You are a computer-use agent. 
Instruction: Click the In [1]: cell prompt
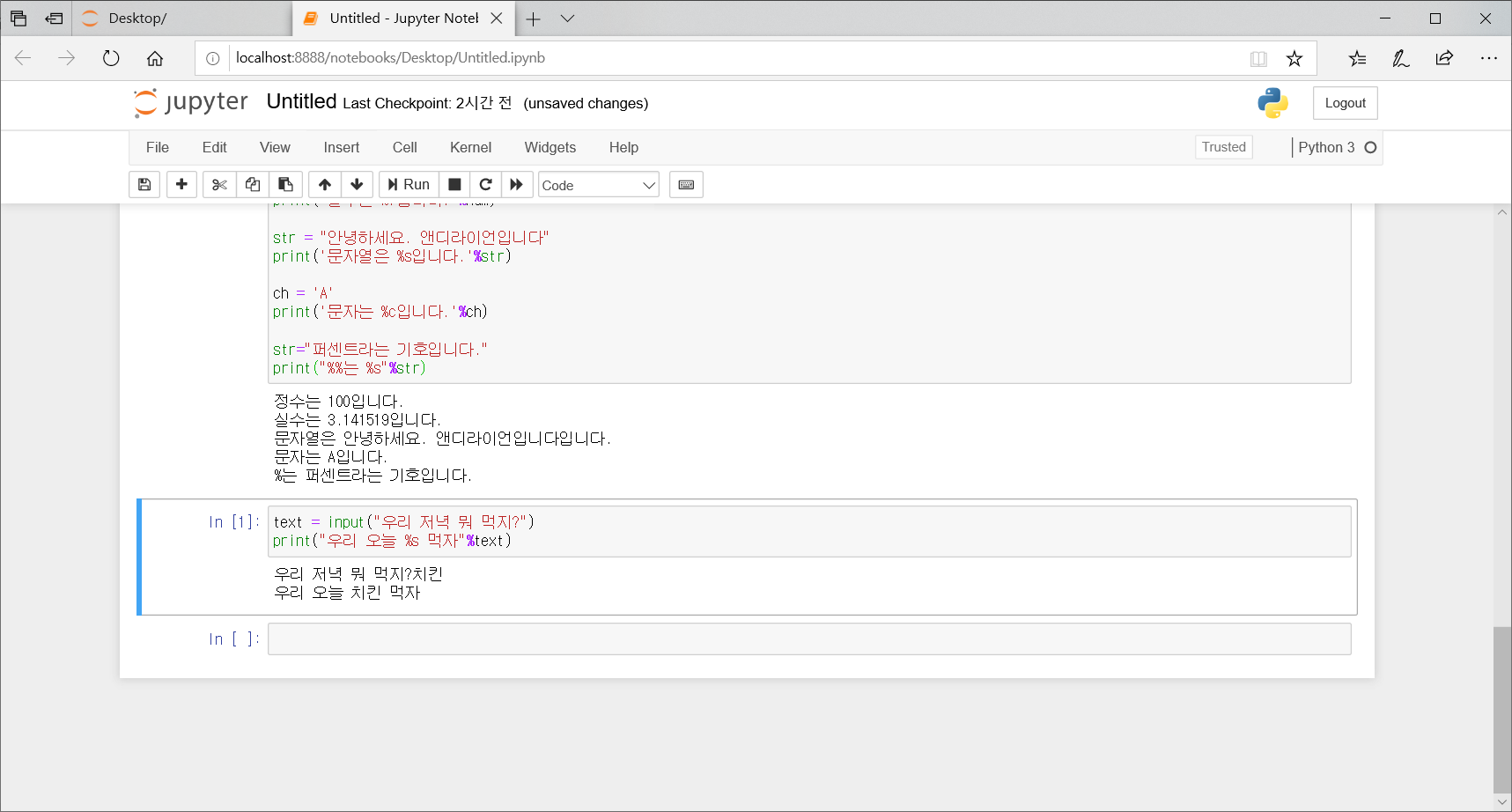pyautogui.click(x=234, y=522)
